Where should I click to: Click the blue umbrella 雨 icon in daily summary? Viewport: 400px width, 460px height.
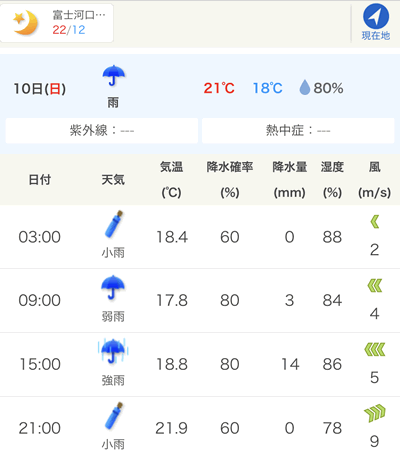pyautogui.click(x=113, y=75)
